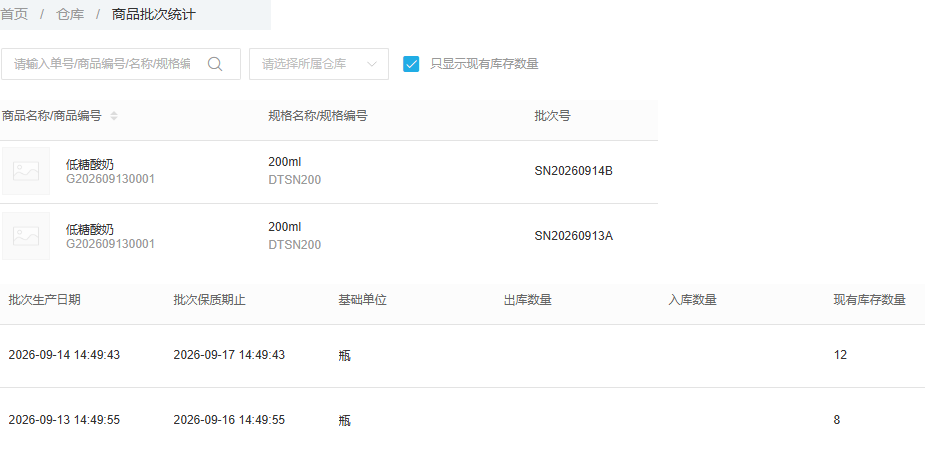Click unit 瓶 in the 2026-09-14 row
The width and height of the screenshot is (925, 450).
(345, 356)
